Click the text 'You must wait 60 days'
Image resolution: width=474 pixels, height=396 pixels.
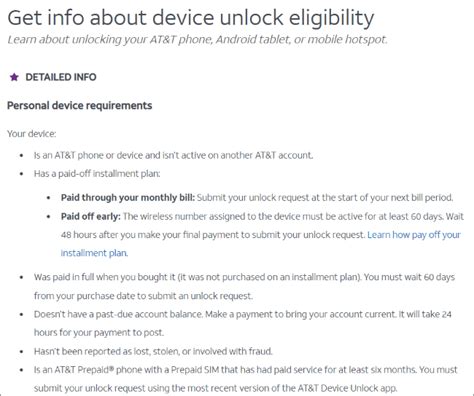(x=409, y=277)
